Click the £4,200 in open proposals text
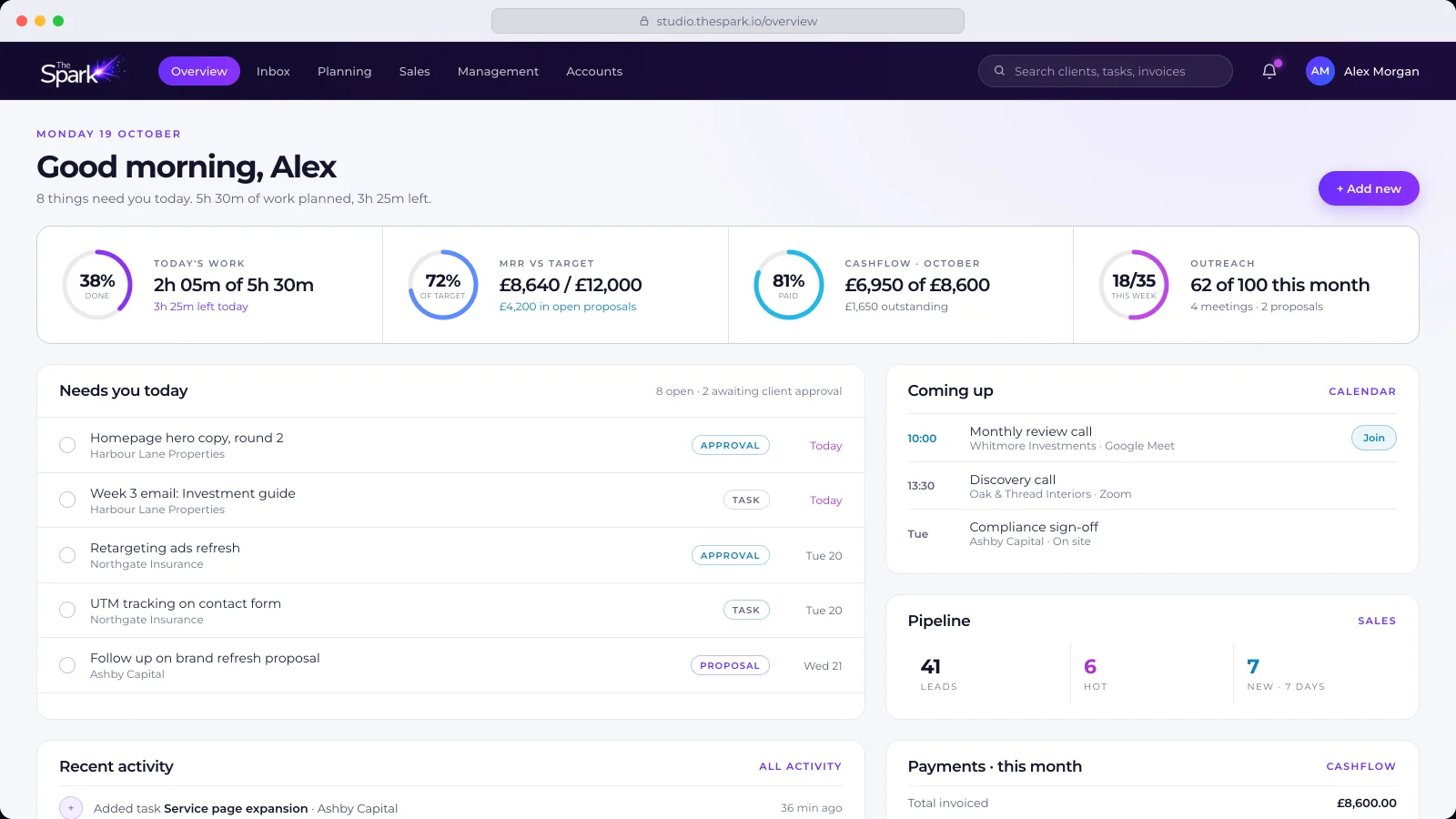Image resolution: width=1456 pixels, height=819 pixels. pos(568,307)
